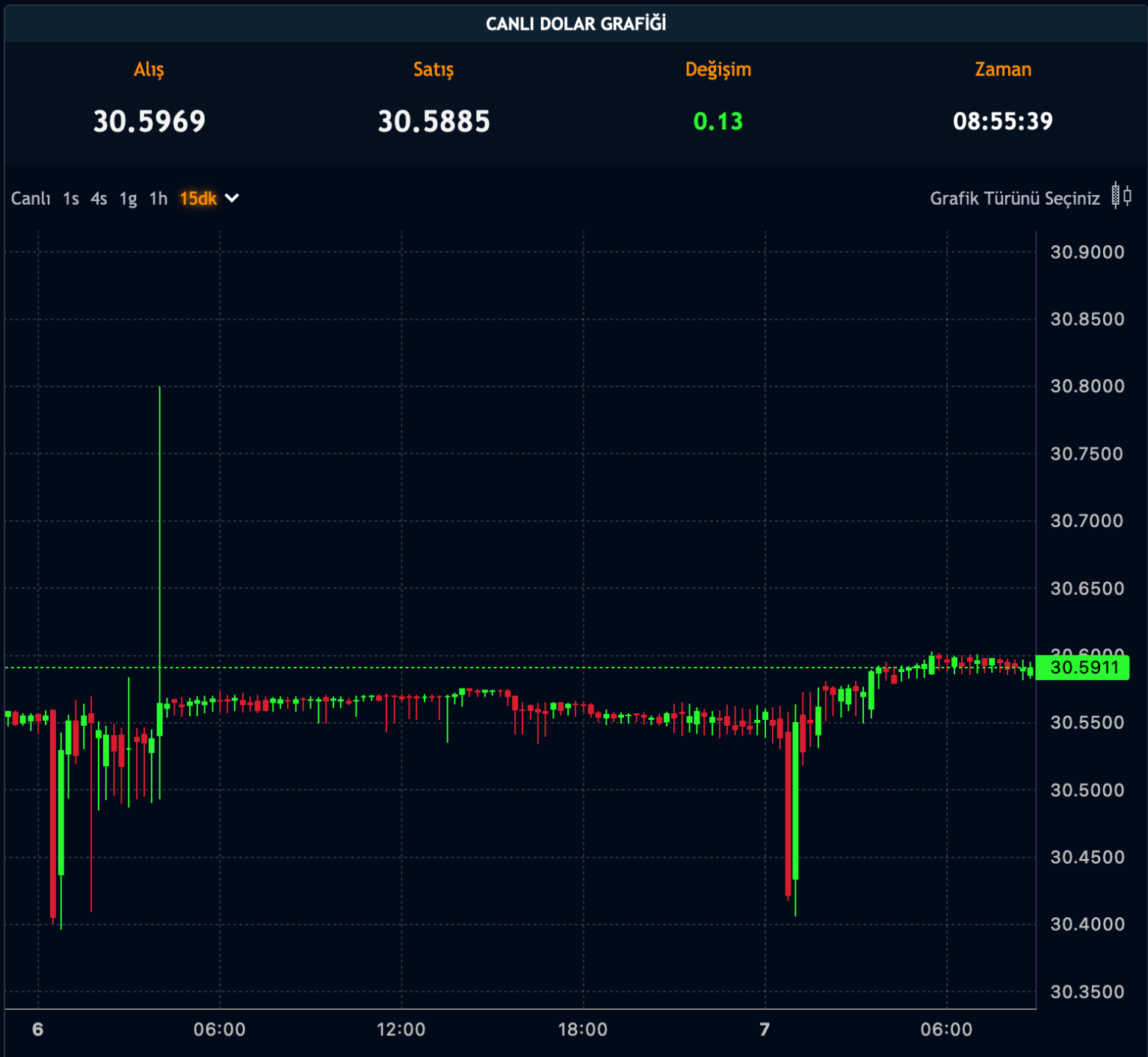Click the Satış price value 30.5885
Image resolution: width=1148 pixels, height=1057 pixels.
(x=433, y=122)
